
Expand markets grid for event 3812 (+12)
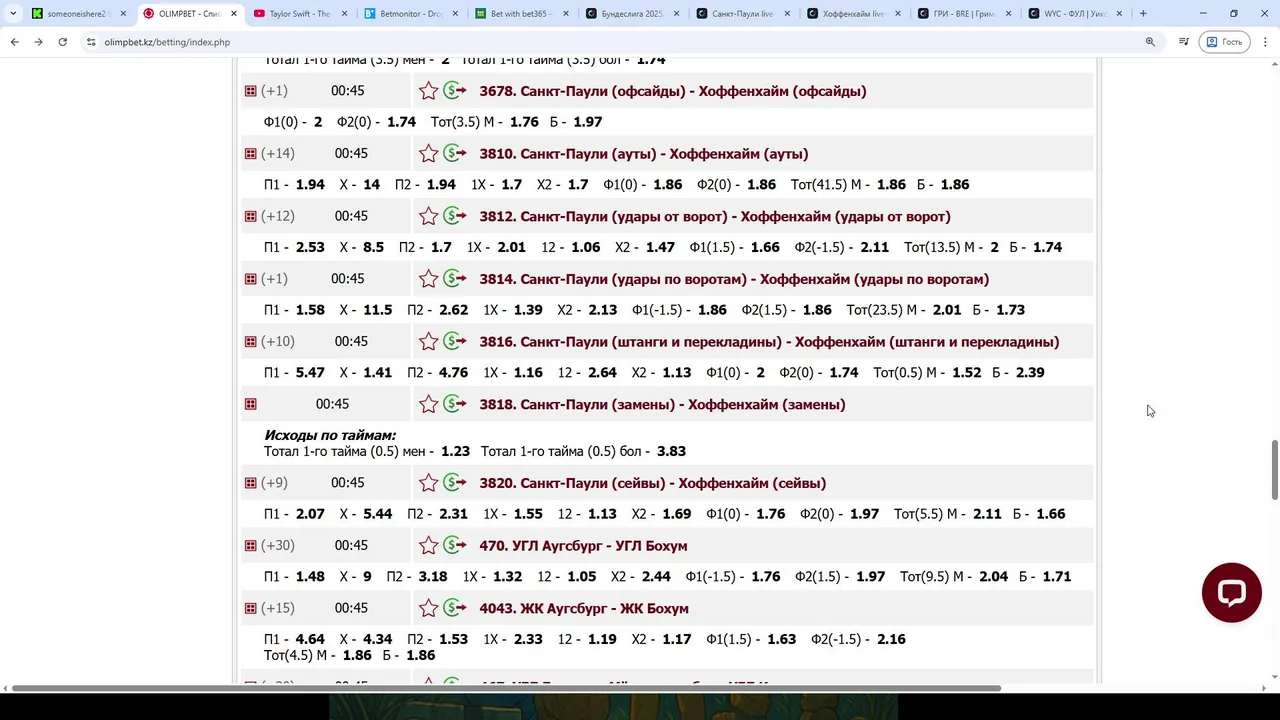(x=250, y=216)
